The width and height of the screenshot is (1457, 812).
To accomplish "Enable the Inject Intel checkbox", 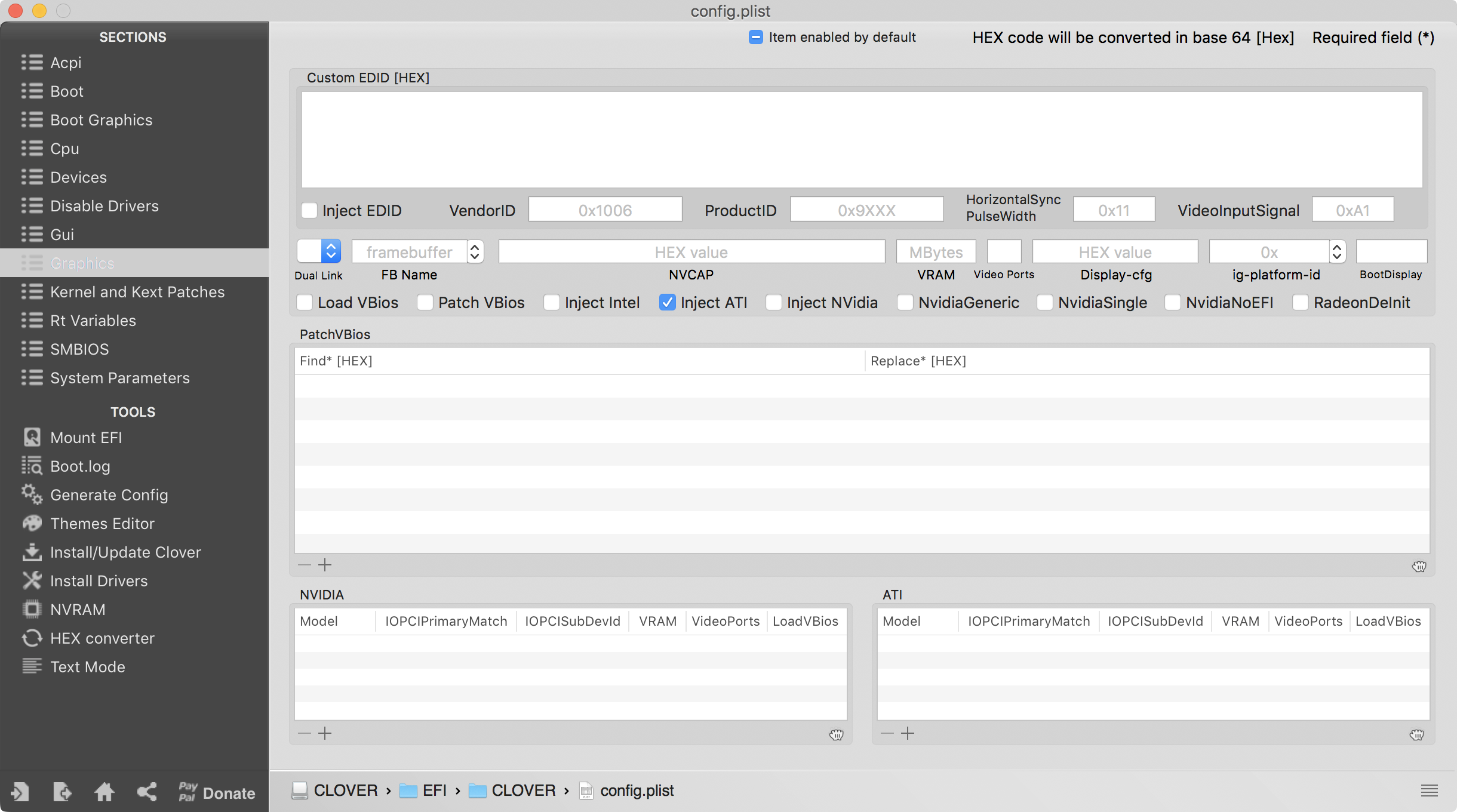I will tap(551, 303).
